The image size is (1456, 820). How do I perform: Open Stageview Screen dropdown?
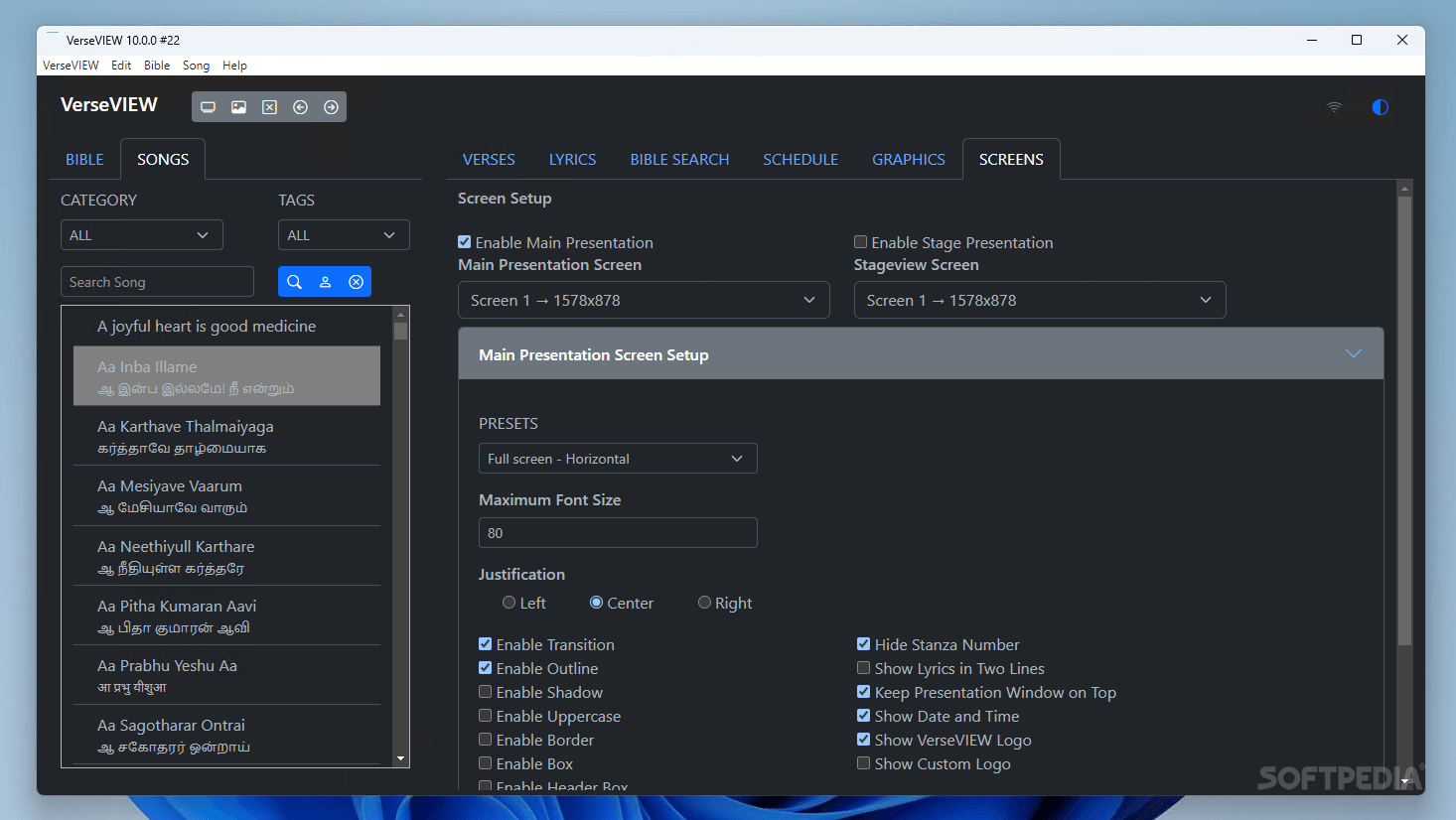pos(1040,301)
